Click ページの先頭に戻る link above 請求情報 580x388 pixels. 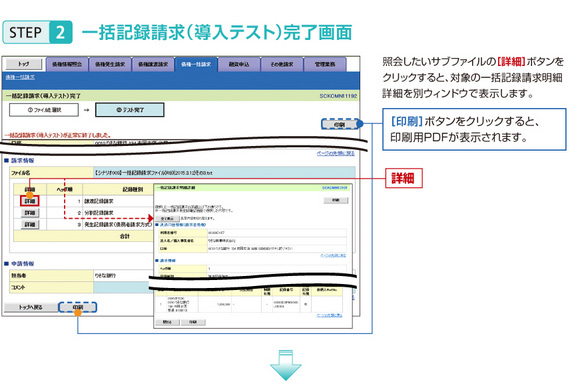pos(335,153)
